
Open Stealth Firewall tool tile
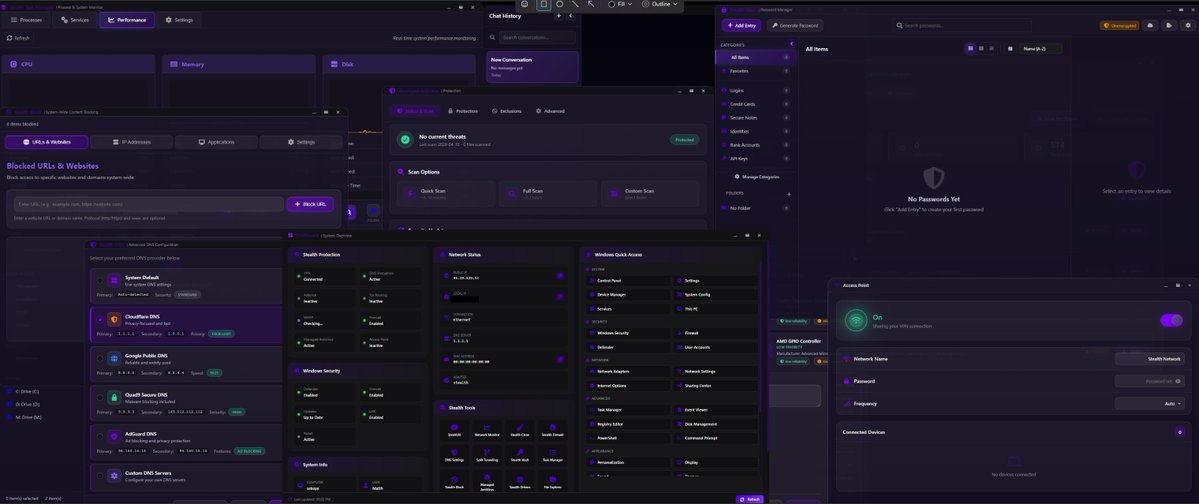[x=552, y=430]
